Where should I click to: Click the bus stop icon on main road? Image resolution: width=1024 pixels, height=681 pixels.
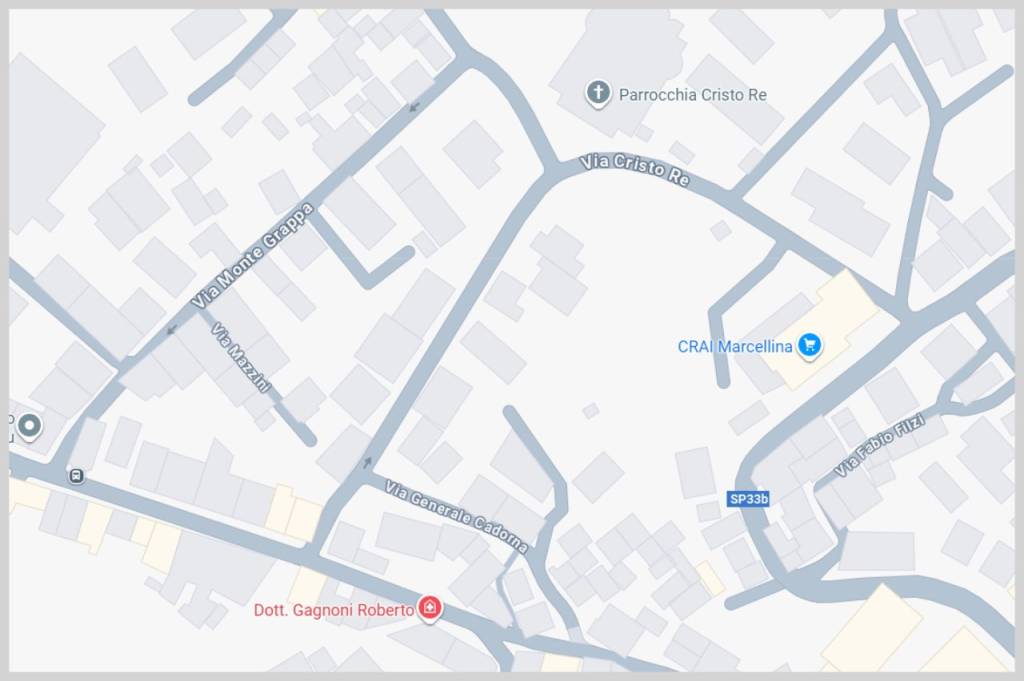coord(76,476)
